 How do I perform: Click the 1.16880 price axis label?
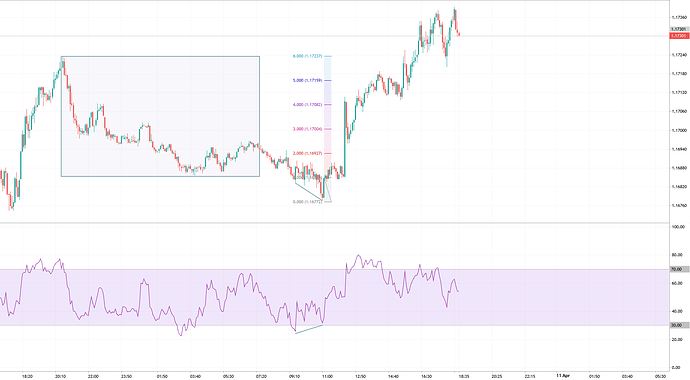679,168
